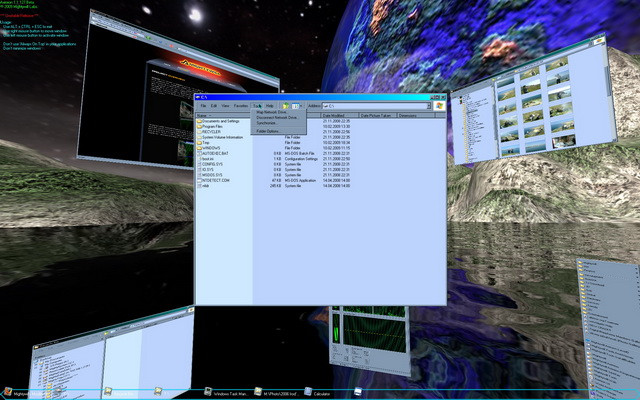The height and width of the screenshot is (400, 640).
Task: Select the CONFIG.SYS file icon
Action: [200, 164]
